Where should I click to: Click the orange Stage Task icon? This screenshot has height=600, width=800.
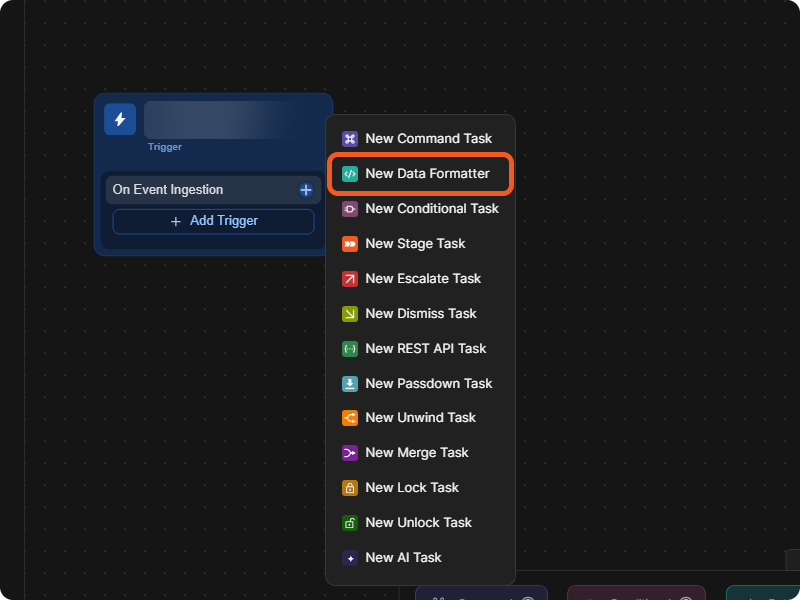(x=349, y=244)
